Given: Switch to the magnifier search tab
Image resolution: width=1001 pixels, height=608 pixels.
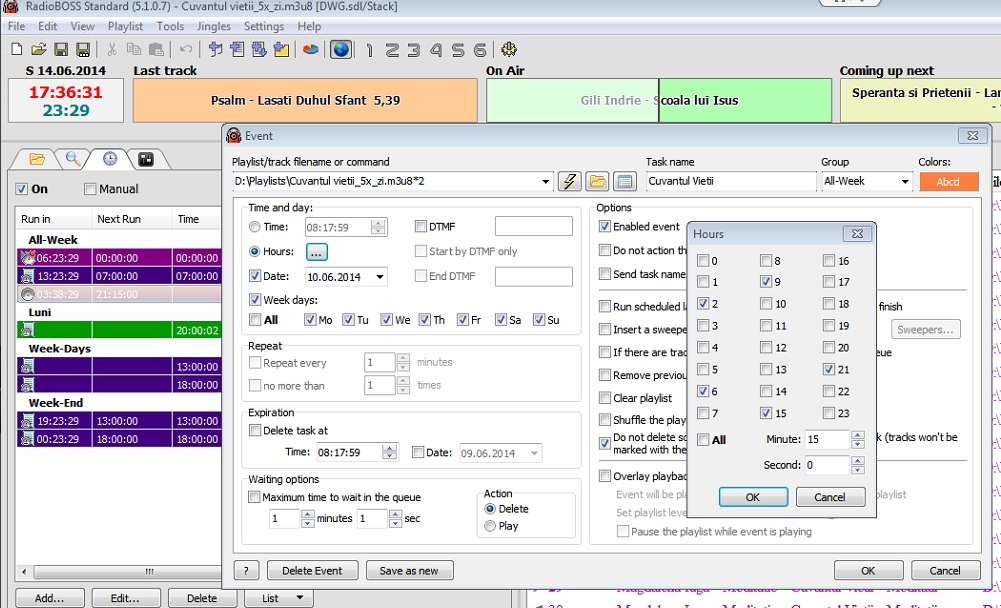Looking at the screenshot, I should click(x=73, y=158).
